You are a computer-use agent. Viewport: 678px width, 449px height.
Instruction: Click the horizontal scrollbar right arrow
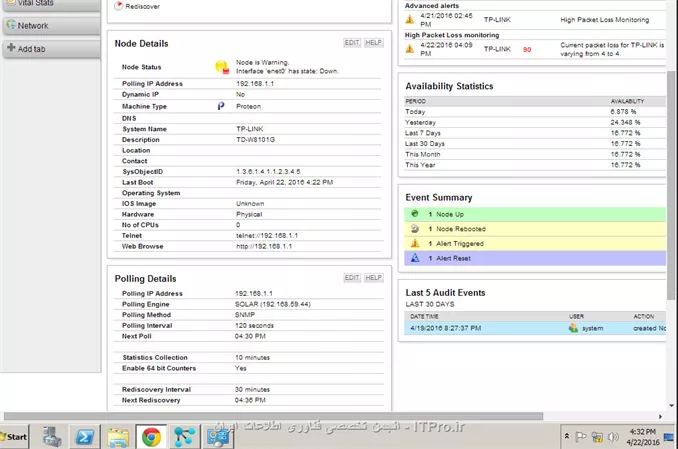660,416
